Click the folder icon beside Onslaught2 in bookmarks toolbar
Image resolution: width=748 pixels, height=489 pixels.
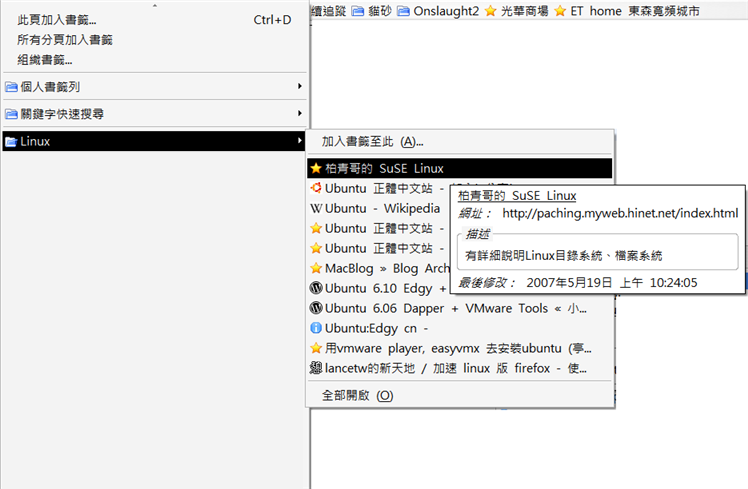click(403, 11)
